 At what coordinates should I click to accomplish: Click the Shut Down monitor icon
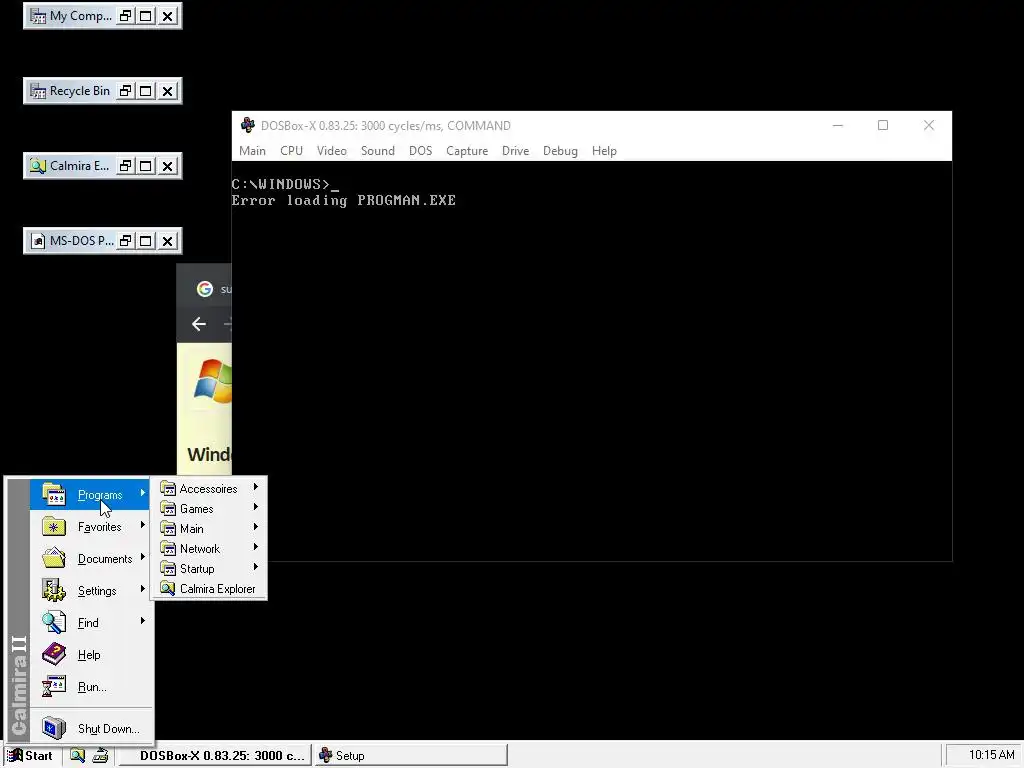pyautogui.click(x=54, y=728)
